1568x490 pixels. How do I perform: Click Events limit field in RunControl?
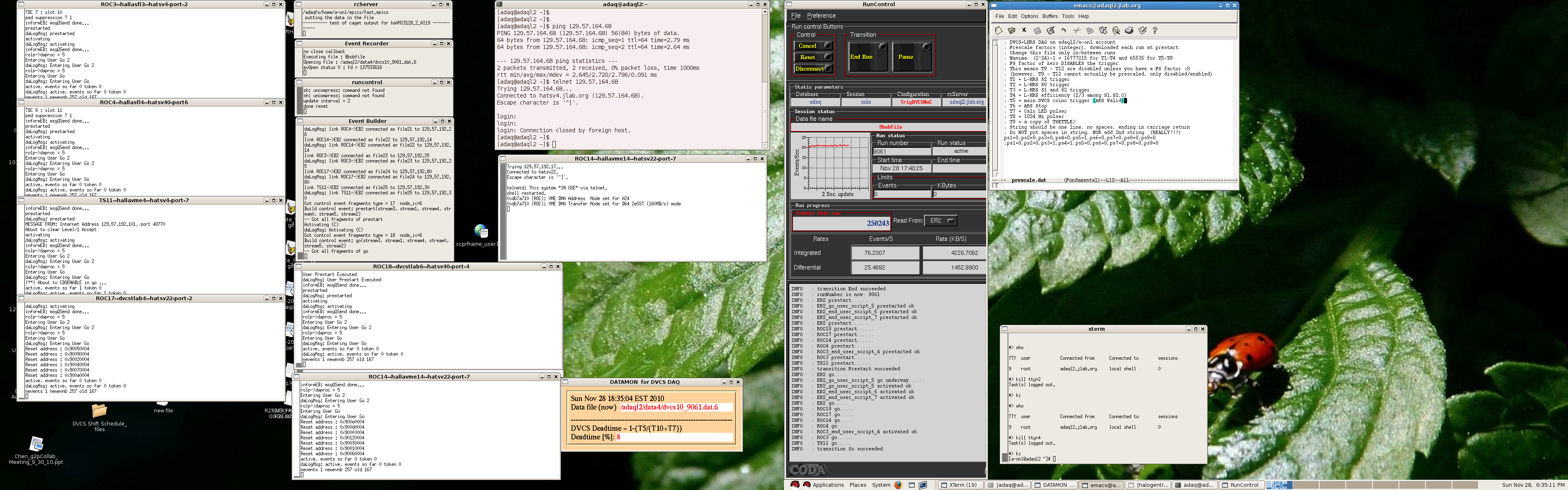[902, 194]
